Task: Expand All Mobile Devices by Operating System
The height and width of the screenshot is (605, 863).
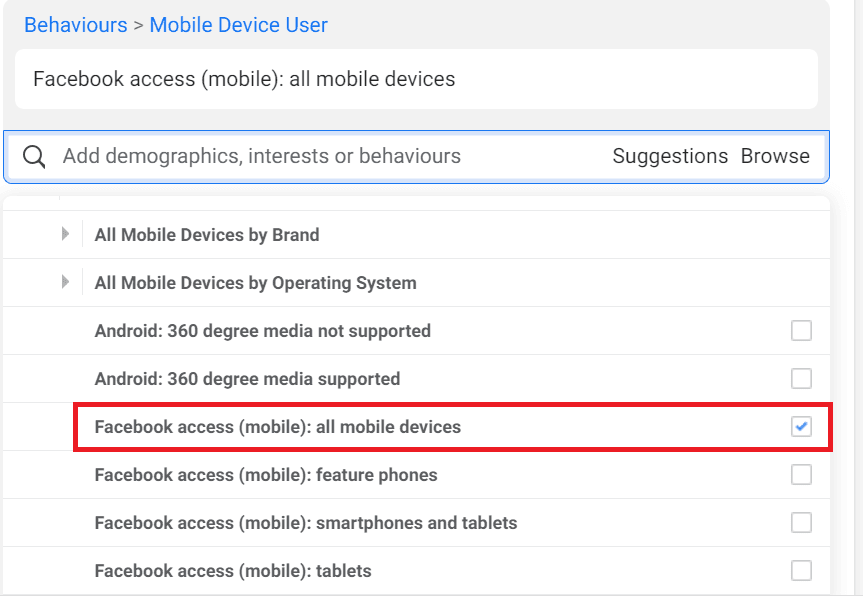Action: (x=66, y=282)
